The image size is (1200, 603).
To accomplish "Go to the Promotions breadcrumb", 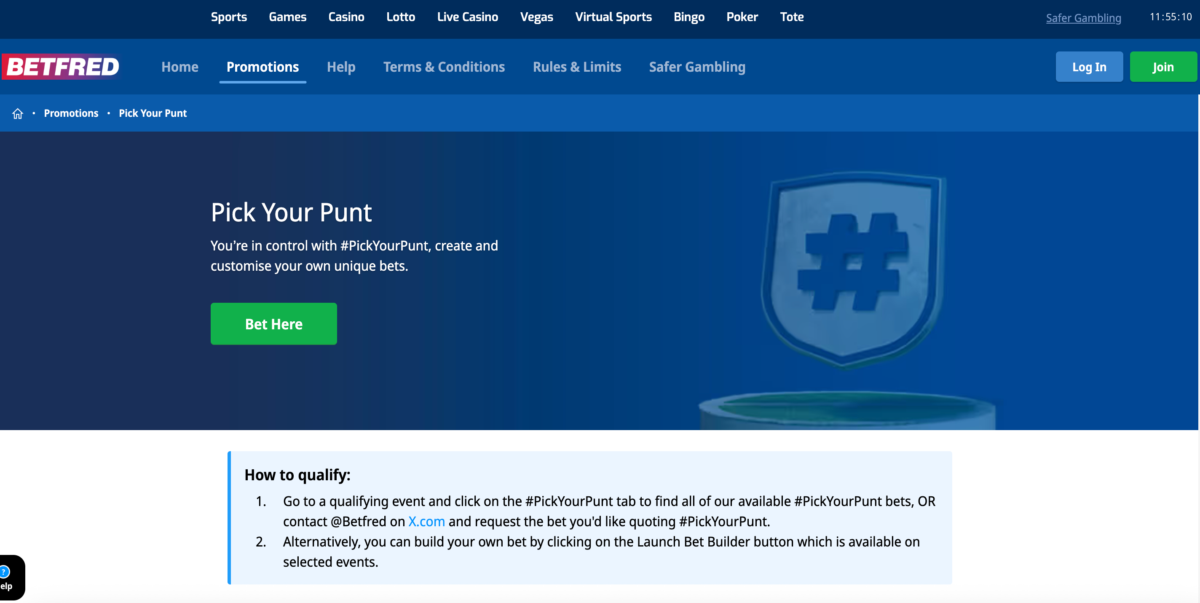I will pos(71,114).
